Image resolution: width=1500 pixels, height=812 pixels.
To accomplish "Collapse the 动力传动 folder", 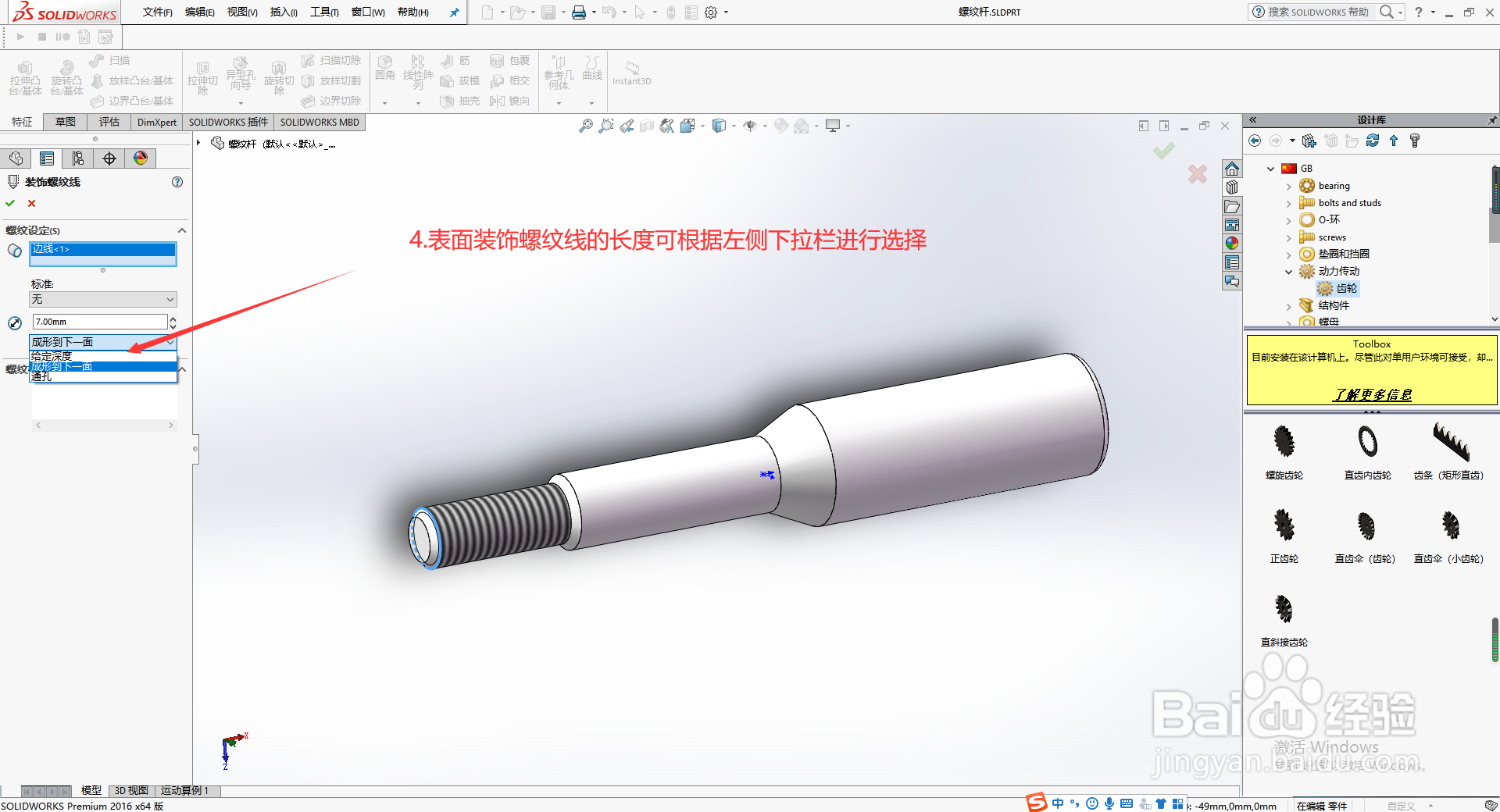I will tap(1289, 272).
